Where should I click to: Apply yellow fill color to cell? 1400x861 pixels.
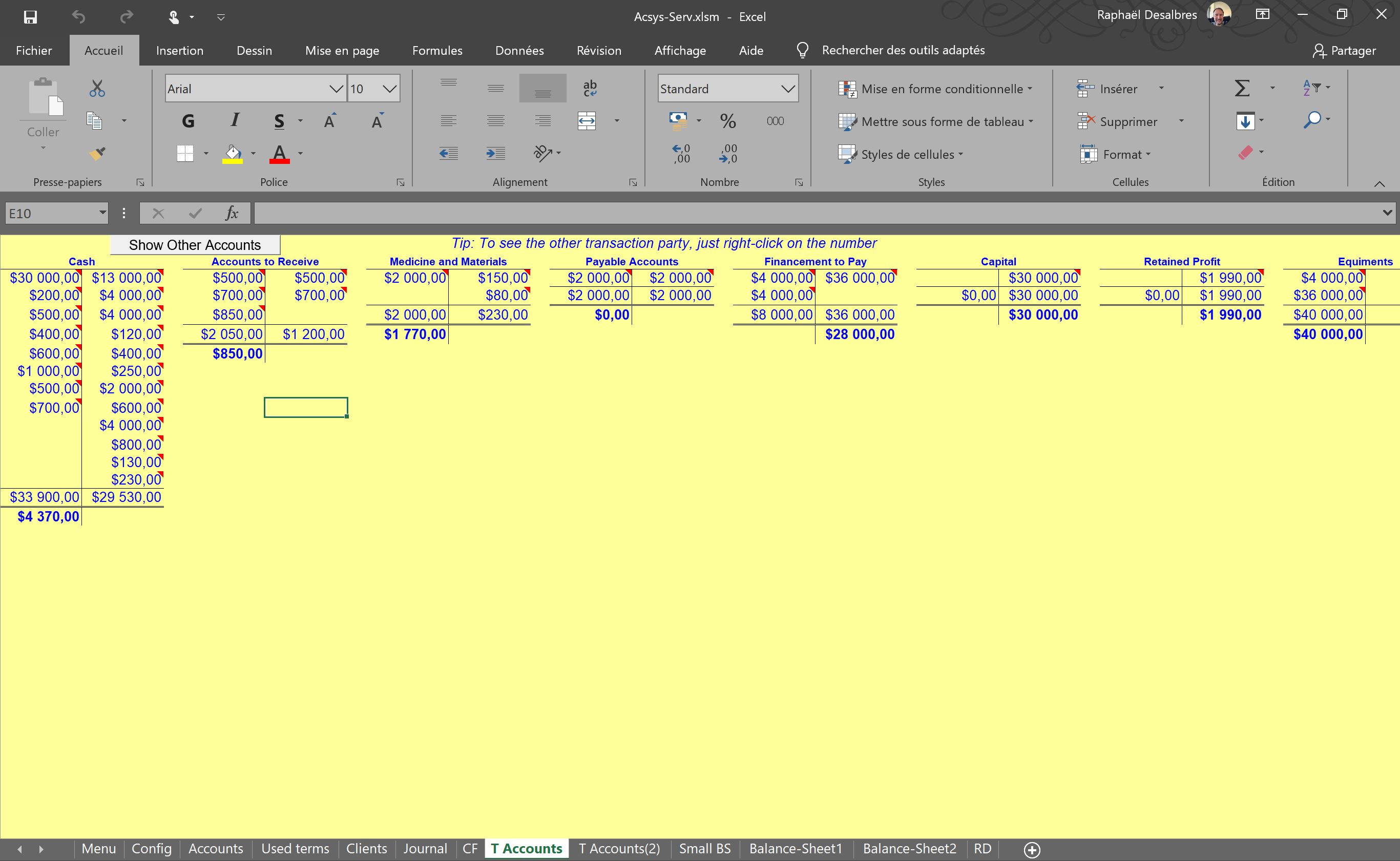232,154
